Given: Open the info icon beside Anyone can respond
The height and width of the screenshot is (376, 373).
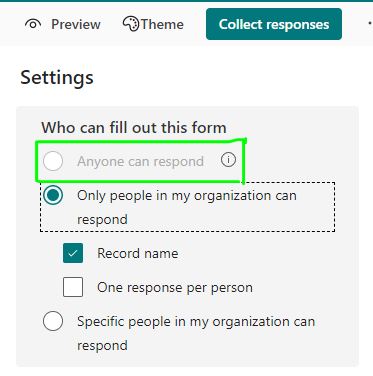Looking at the screenshot, I should point(228,160).
